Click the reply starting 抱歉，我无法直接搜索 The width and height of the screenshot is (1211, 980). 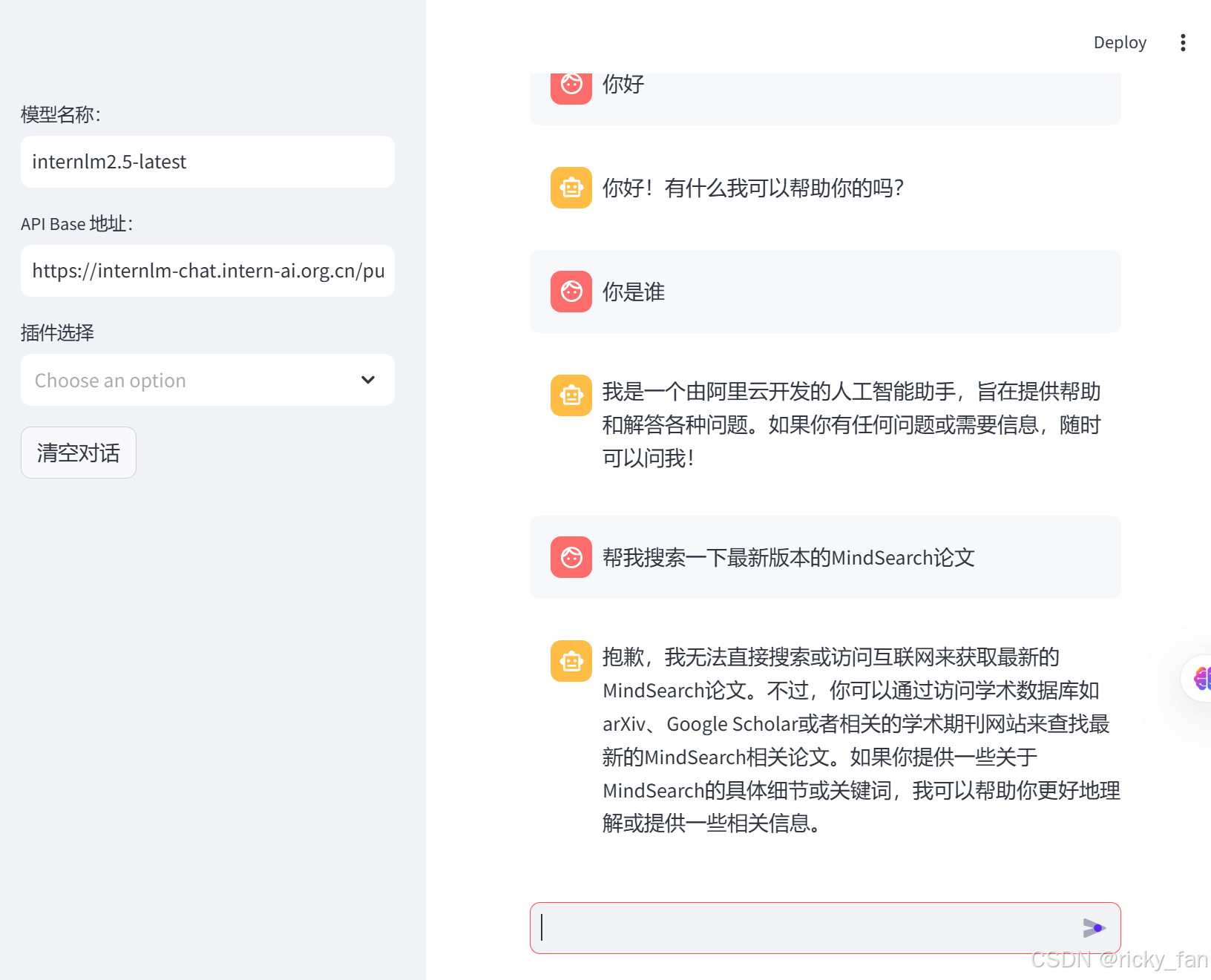click(x=862, y=740)
